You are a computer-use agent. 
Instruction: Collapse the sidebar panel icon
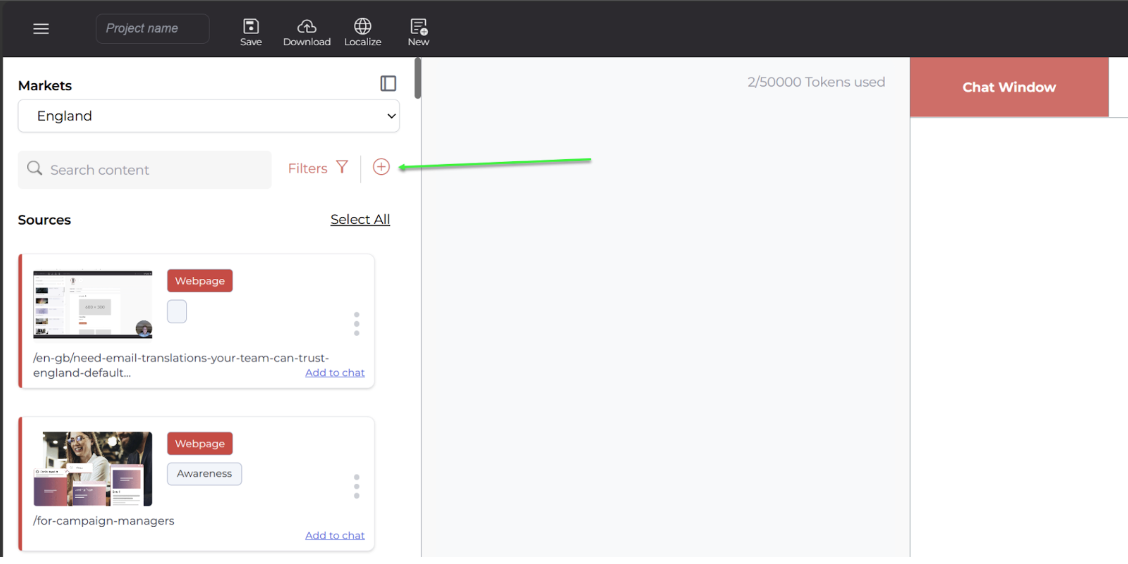tap(388, 84)
